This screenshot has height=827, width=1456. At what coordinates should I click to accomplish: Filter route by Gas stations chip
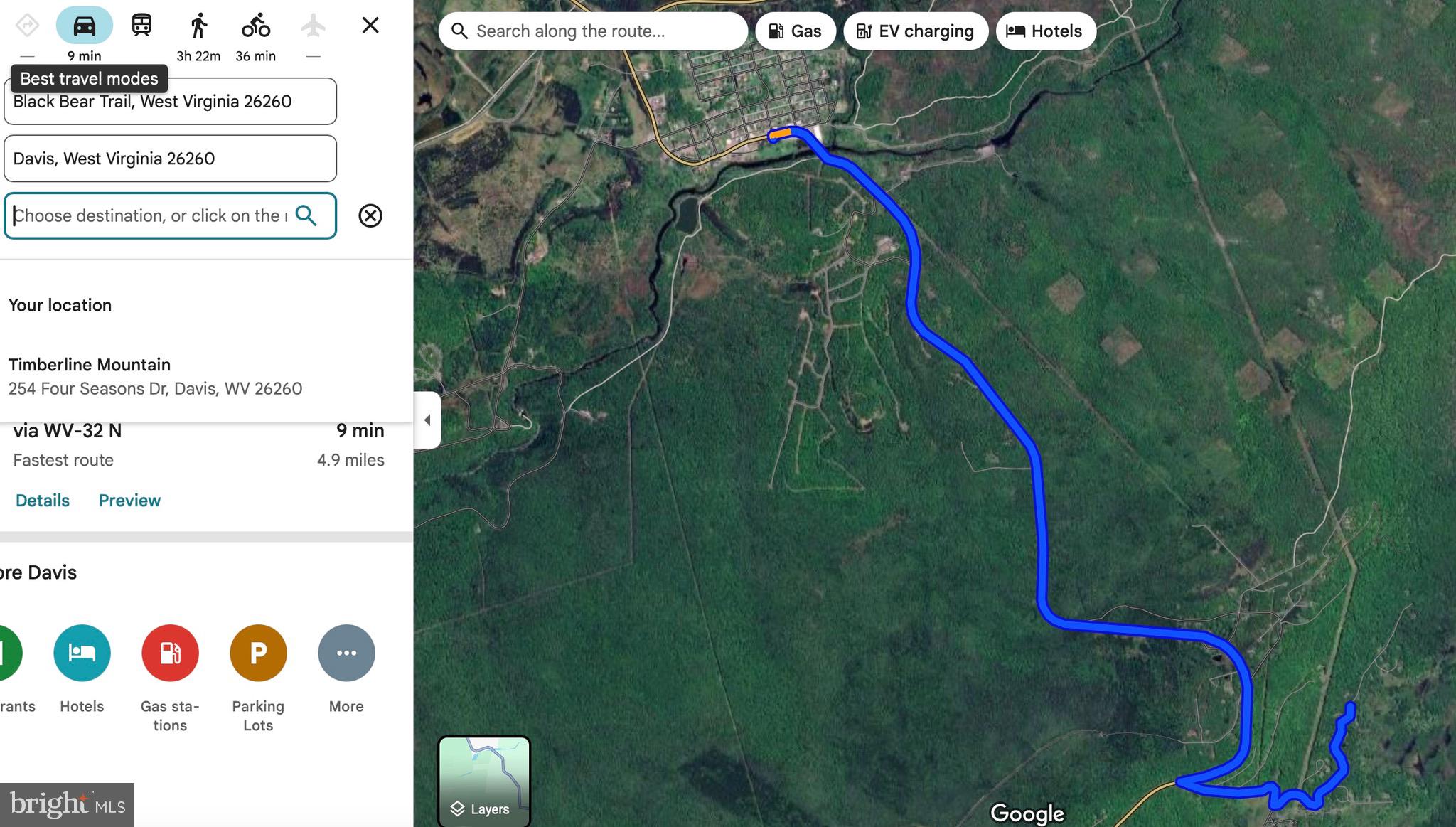click(x=795, y=31)
